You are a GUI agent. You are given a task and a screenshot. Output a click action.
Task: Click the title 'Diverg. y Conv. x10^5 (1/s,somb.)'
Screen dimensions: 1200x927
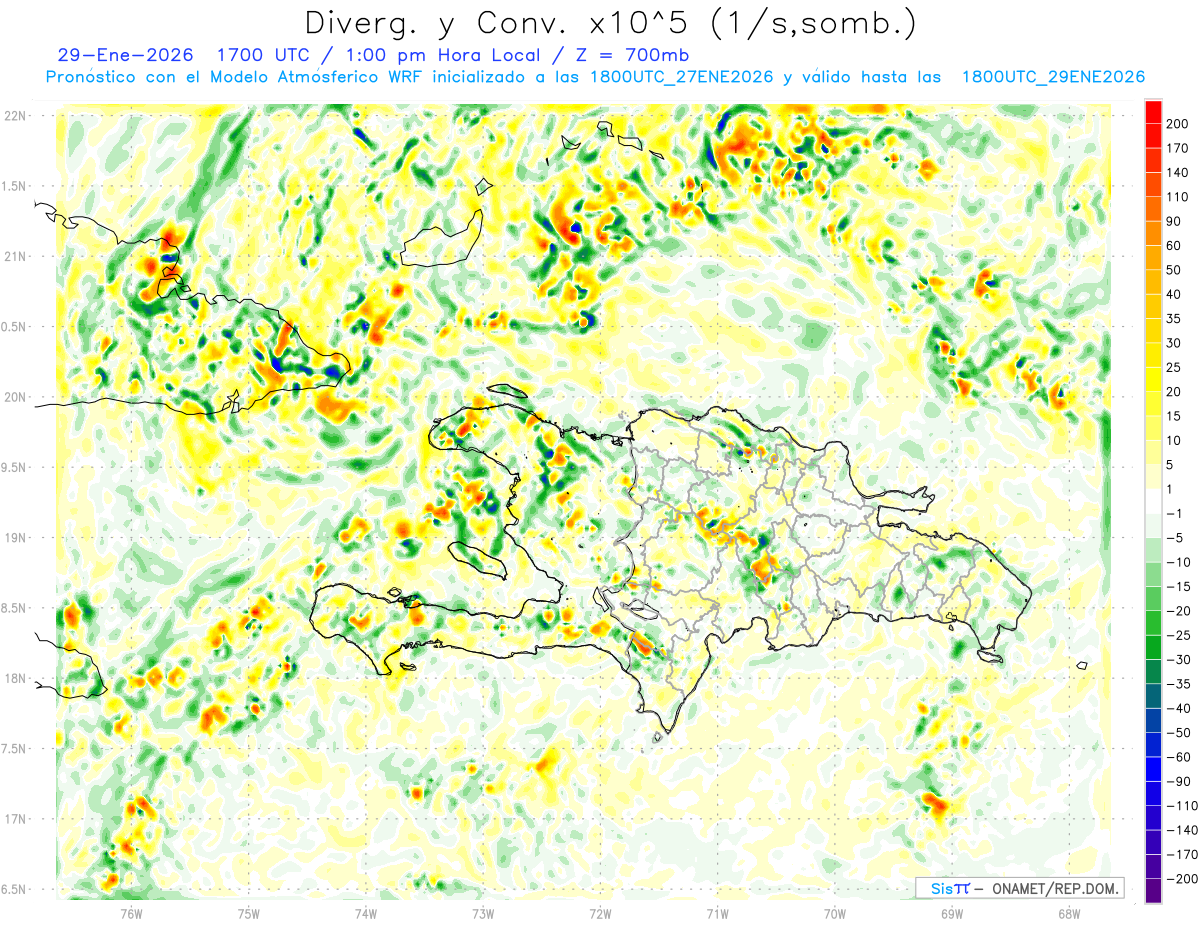[x=610, y=23]
